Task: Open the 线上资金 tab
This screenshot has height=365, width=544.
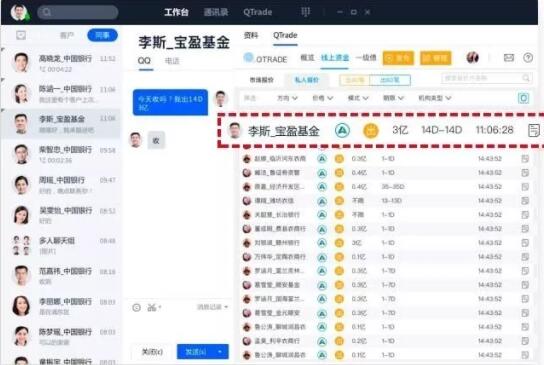Action: pyautogui.click(x=335, y=58)
